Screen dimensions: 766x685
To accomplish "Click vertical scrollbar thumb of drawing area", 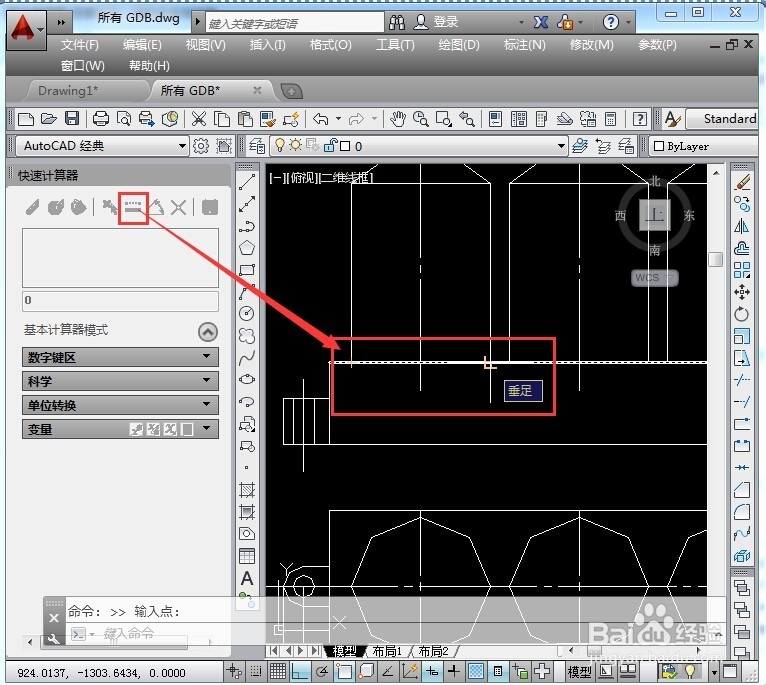I will 715,259.
